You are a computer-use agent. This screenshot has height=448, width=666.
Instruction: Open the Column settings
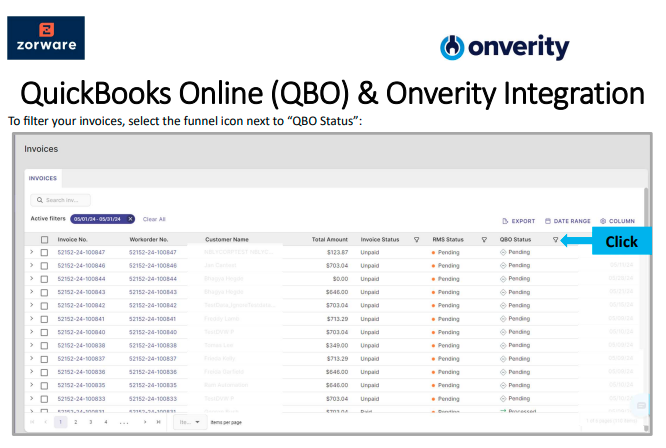[617, 221]
